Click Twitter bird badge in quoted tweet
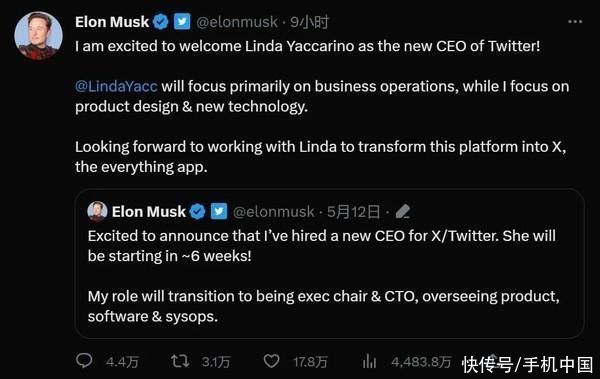600x379 pixels. 219,211
